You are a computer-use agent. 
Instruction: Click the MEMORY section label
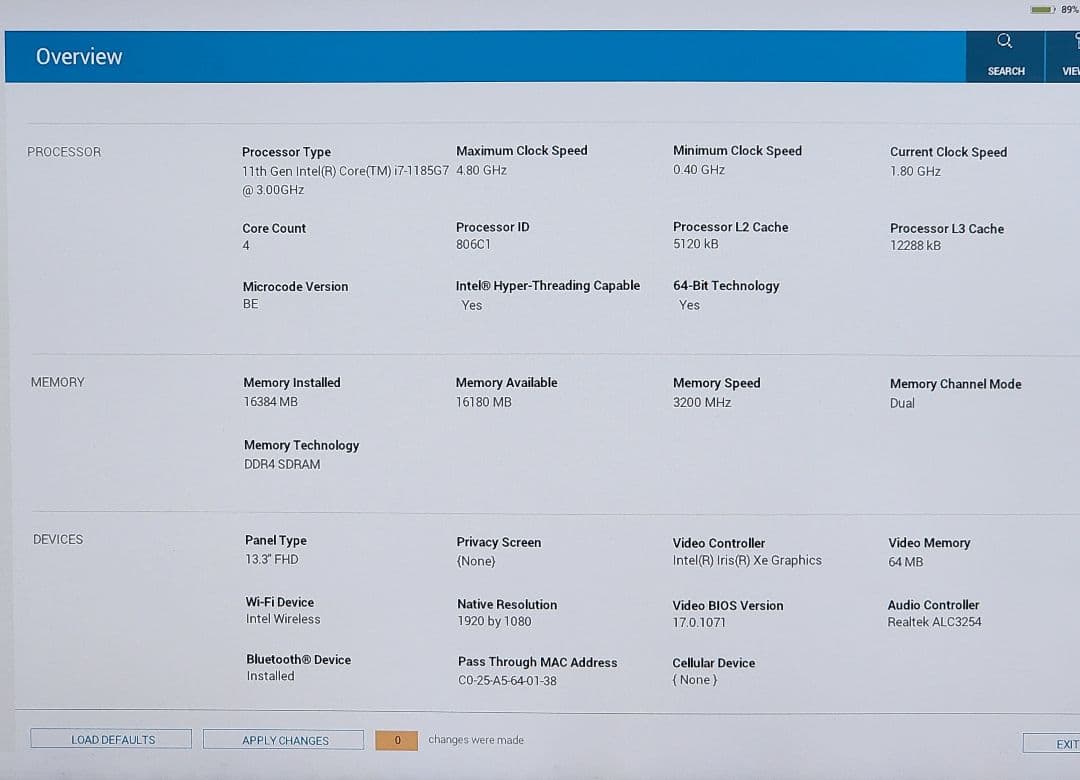pyautogui.click(x=58, y=382)
